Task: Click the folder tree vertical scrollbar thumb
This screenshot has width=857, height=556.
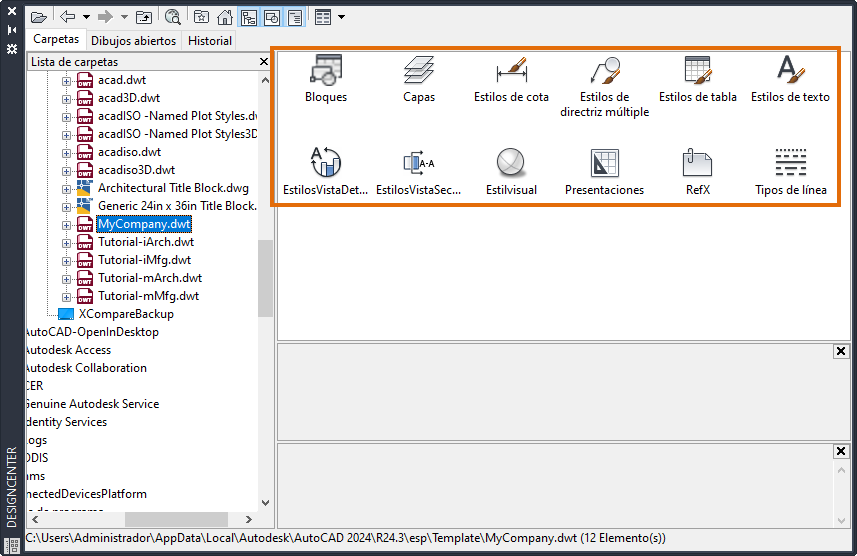Action: (265, 278)
